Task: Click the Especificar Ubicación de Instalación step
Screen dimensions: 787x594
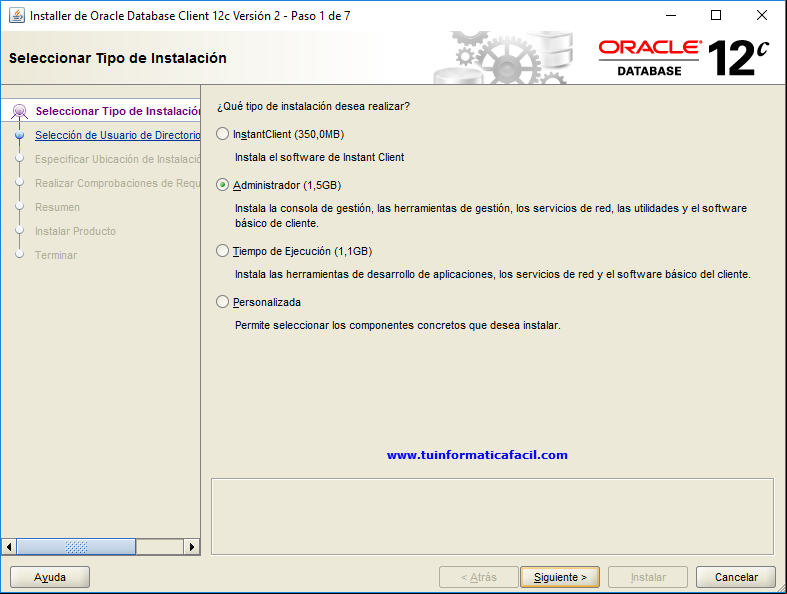Action: (117, 159)
